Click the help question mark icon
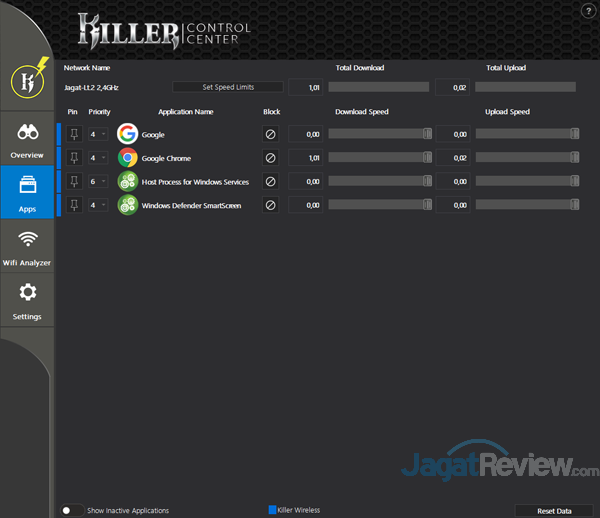The image size is (600, 518). point(587,10)
